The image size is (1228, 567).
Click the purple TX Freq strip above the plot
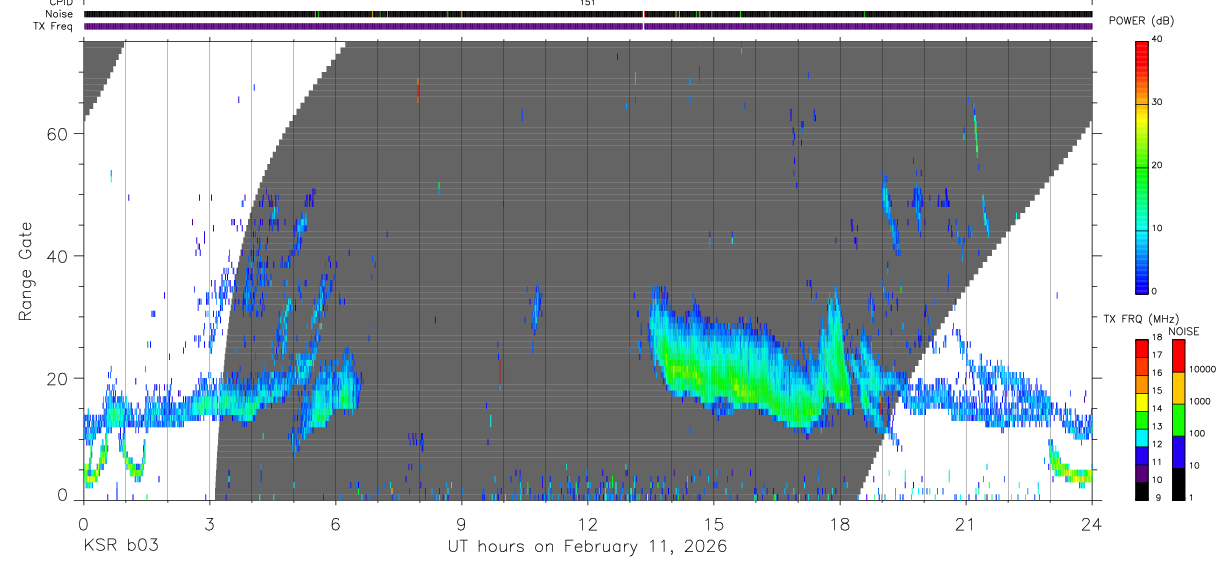coord(588,26)
